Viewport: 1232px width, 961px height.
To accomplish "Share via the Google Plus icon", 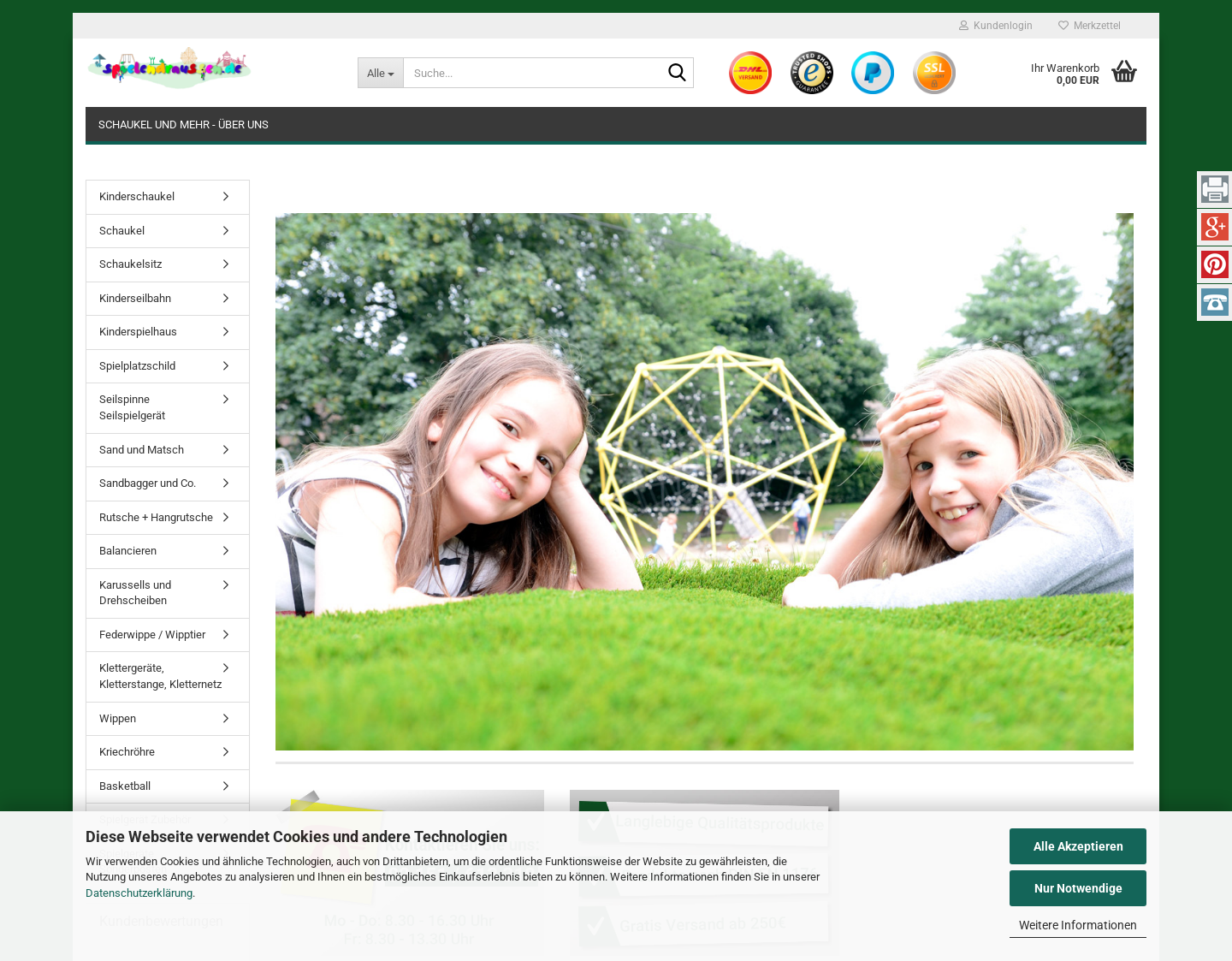I will [x=1215, y=227].
